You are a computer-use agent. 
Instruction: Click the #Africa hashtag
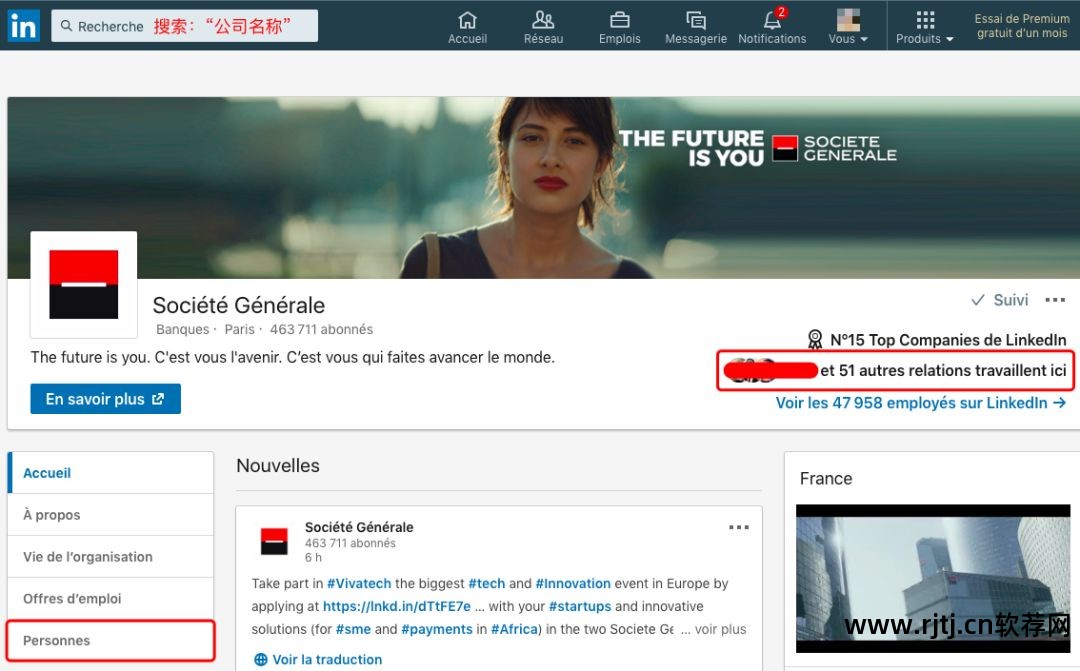(x=515, y=629)
